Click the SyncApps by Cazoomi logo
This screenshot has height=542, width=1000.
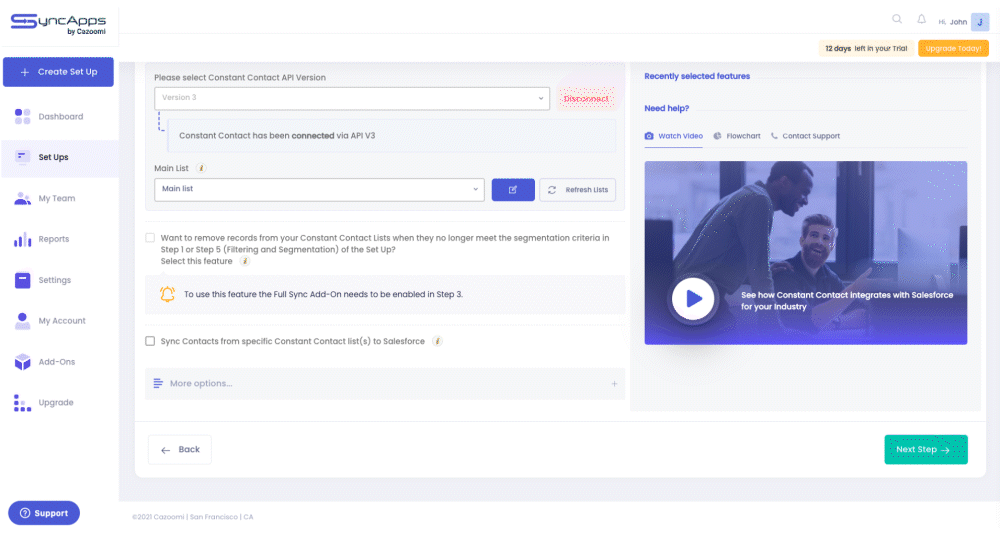(x=58, y=24)
